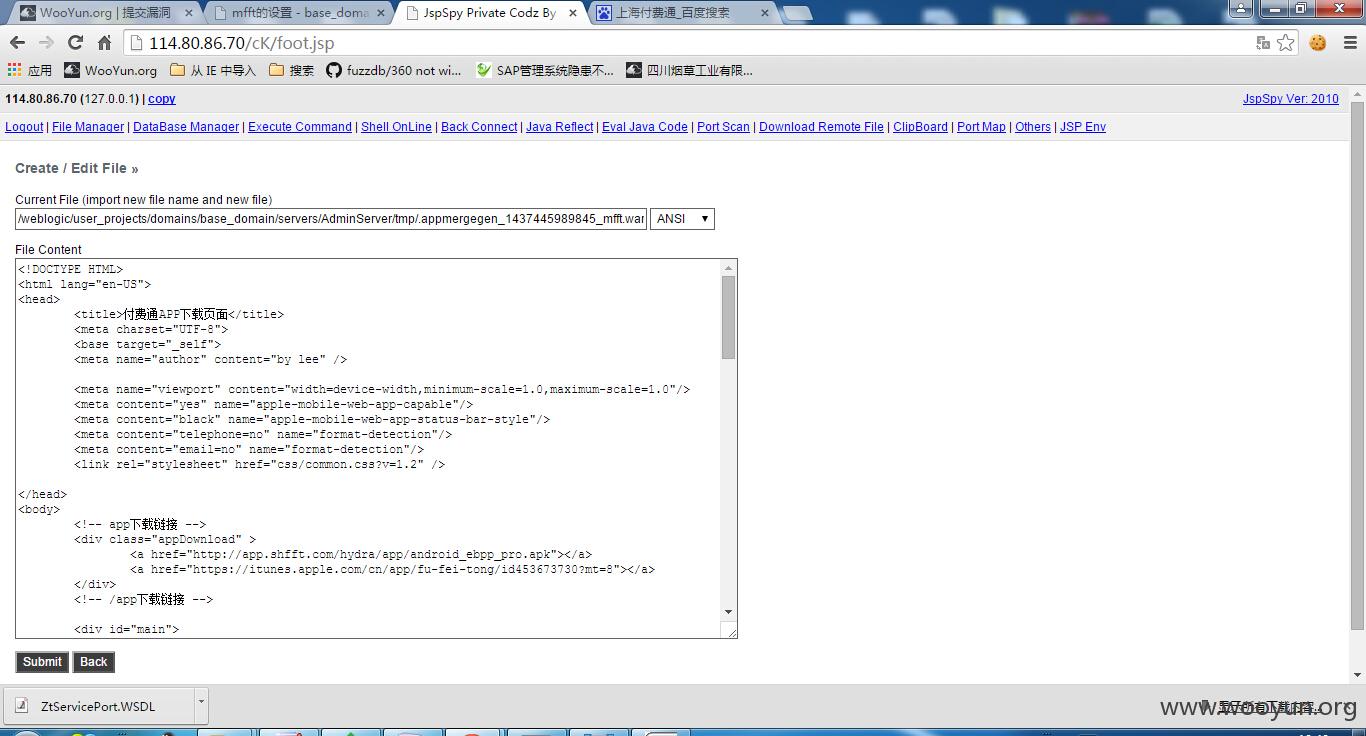Click the textarea resize grip

(x=731, y=631)
